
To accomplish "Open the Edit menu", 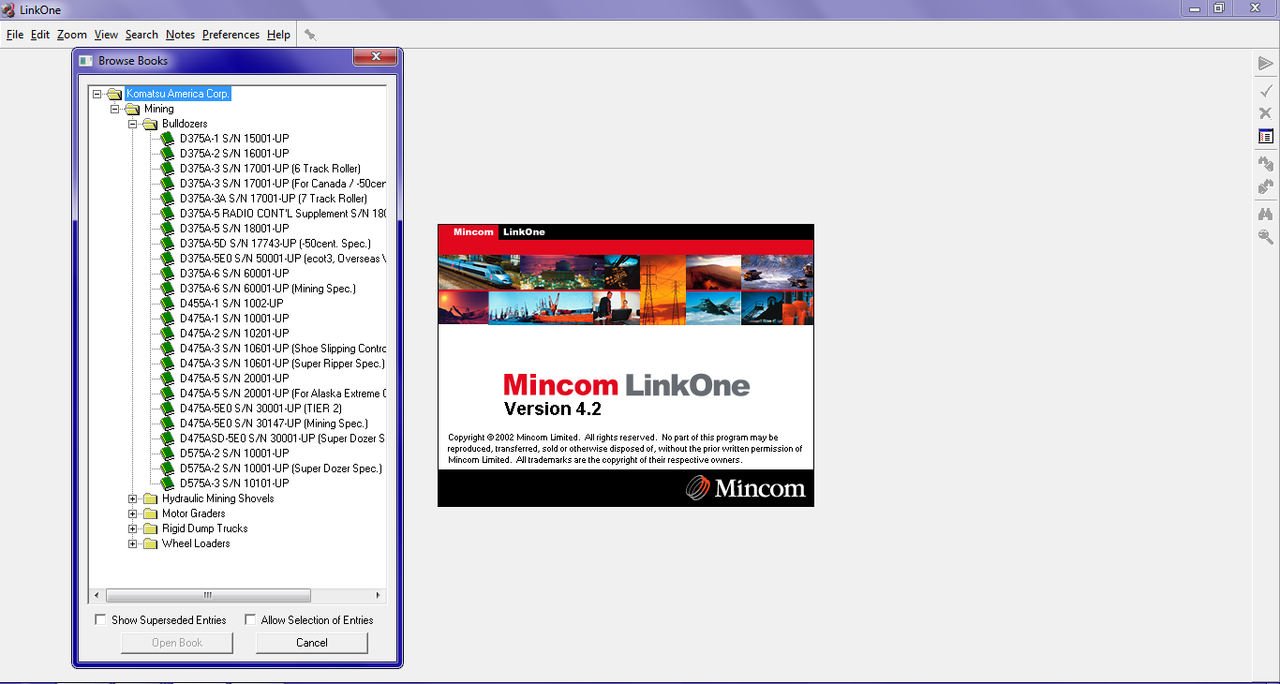I will click(40, 34).
